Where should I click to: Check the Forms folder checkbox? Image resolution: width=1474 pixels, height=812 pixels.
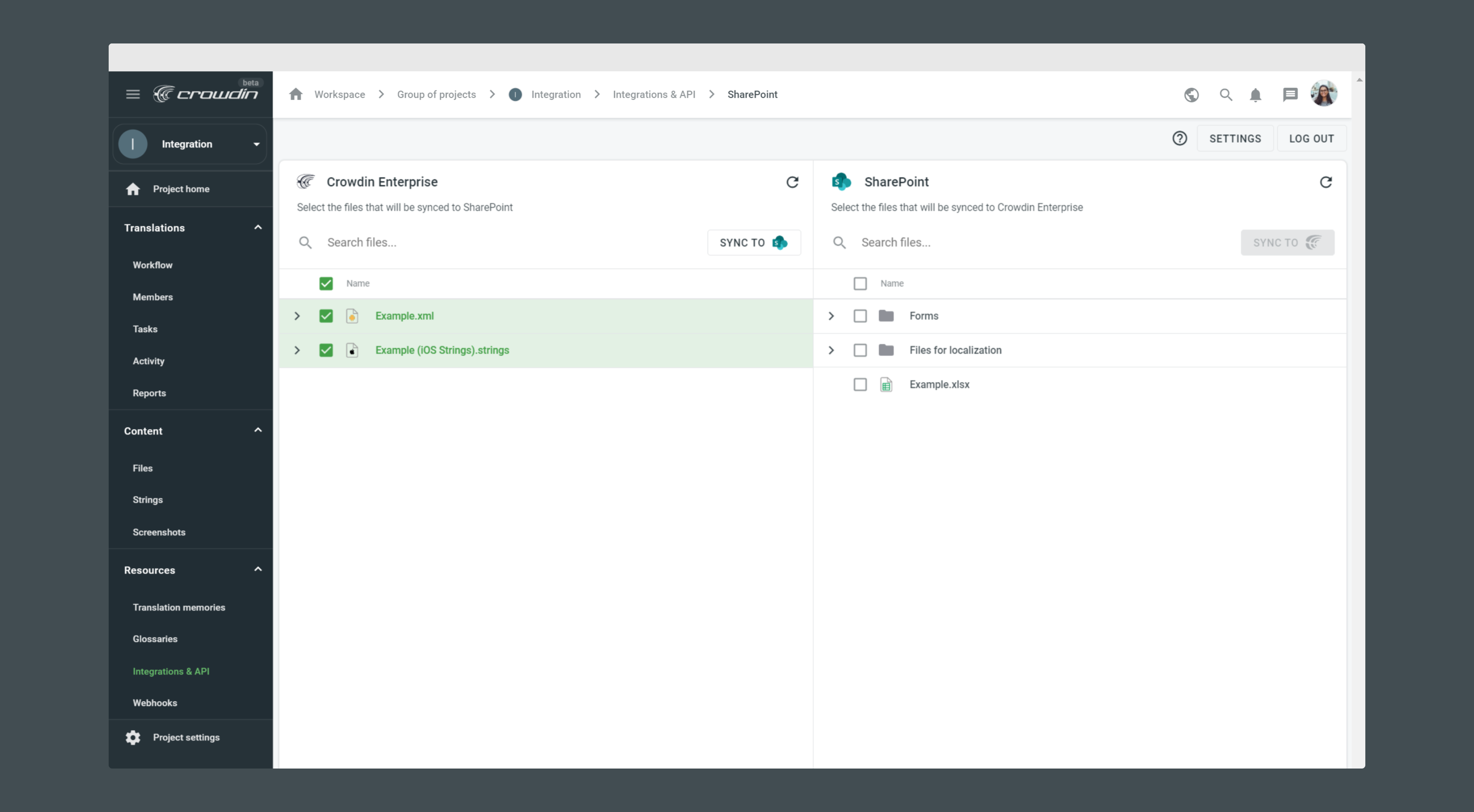[x=860, y=316]
